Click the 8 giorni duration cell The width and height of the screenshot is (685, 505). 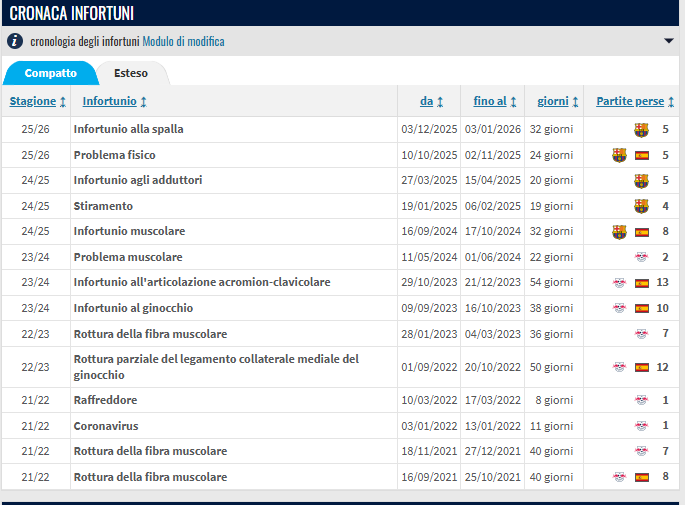click(x=554, y=400)
